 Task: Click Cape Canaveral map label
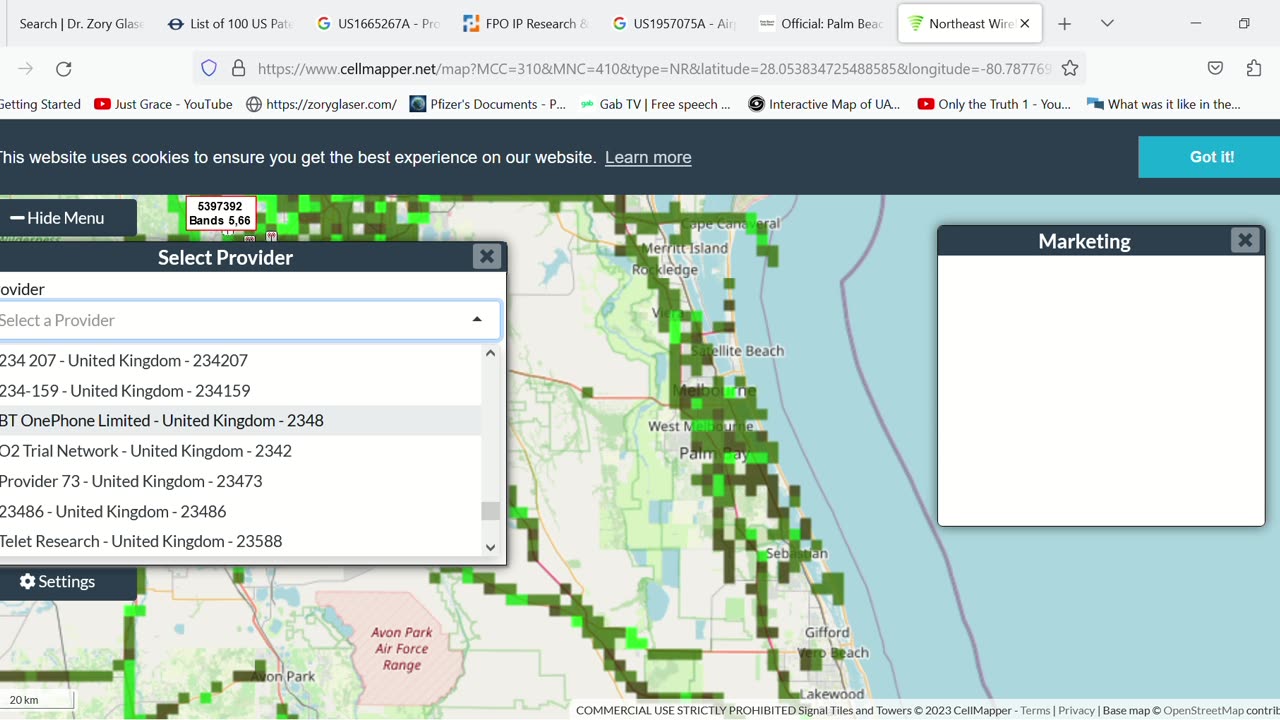(x=730, y=224)
